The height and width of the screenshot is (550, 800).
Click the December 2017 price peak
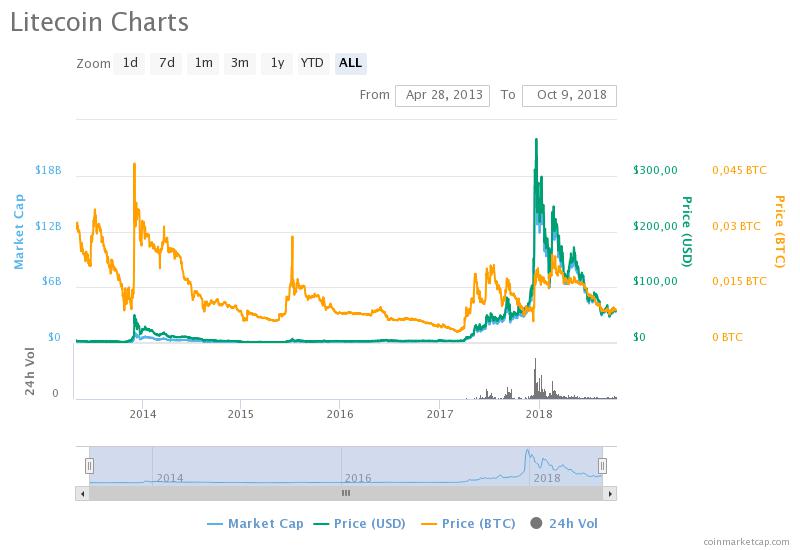pos(537,140)
